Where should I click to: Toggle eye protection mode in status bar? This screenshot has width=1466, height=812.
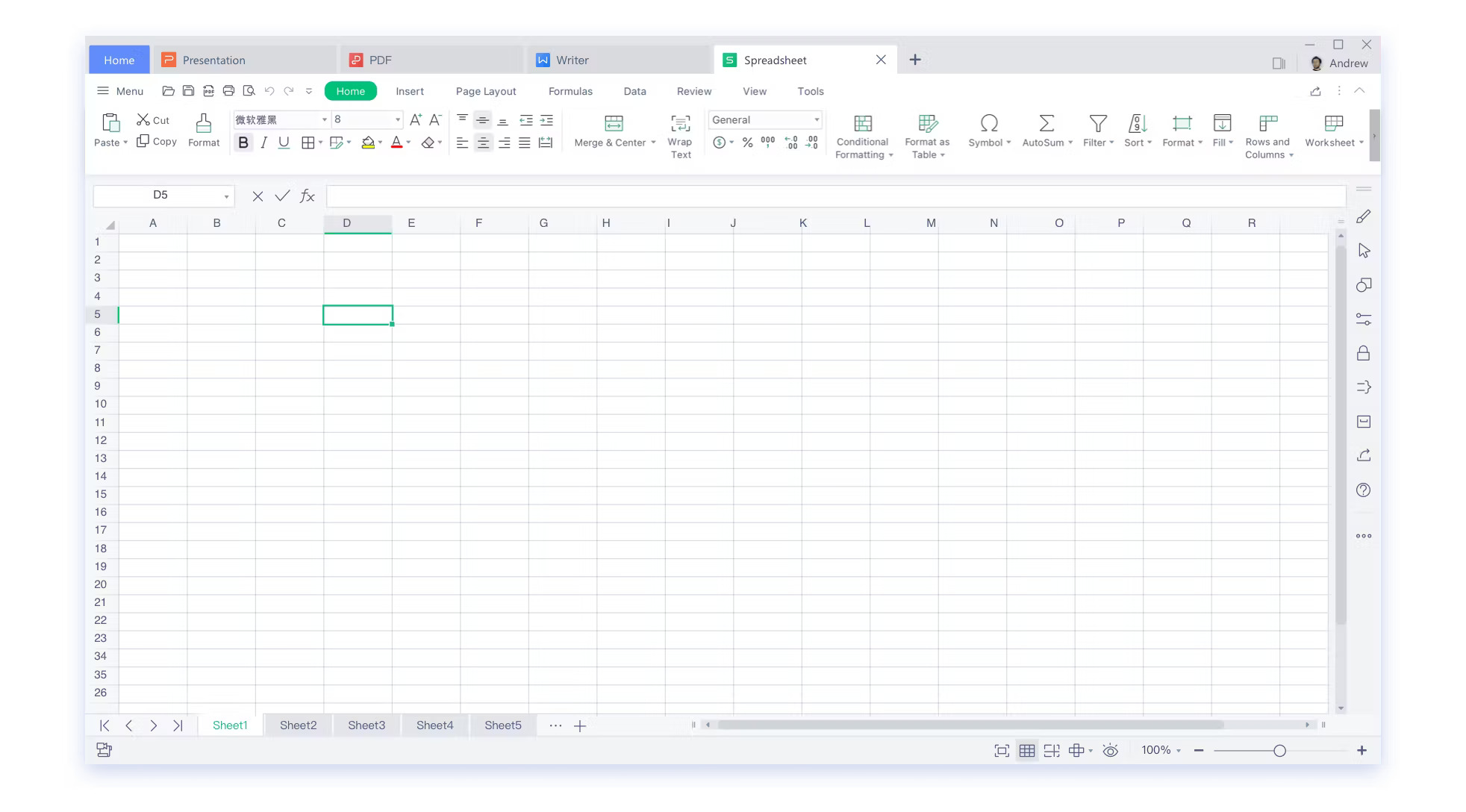[1110, 751]
